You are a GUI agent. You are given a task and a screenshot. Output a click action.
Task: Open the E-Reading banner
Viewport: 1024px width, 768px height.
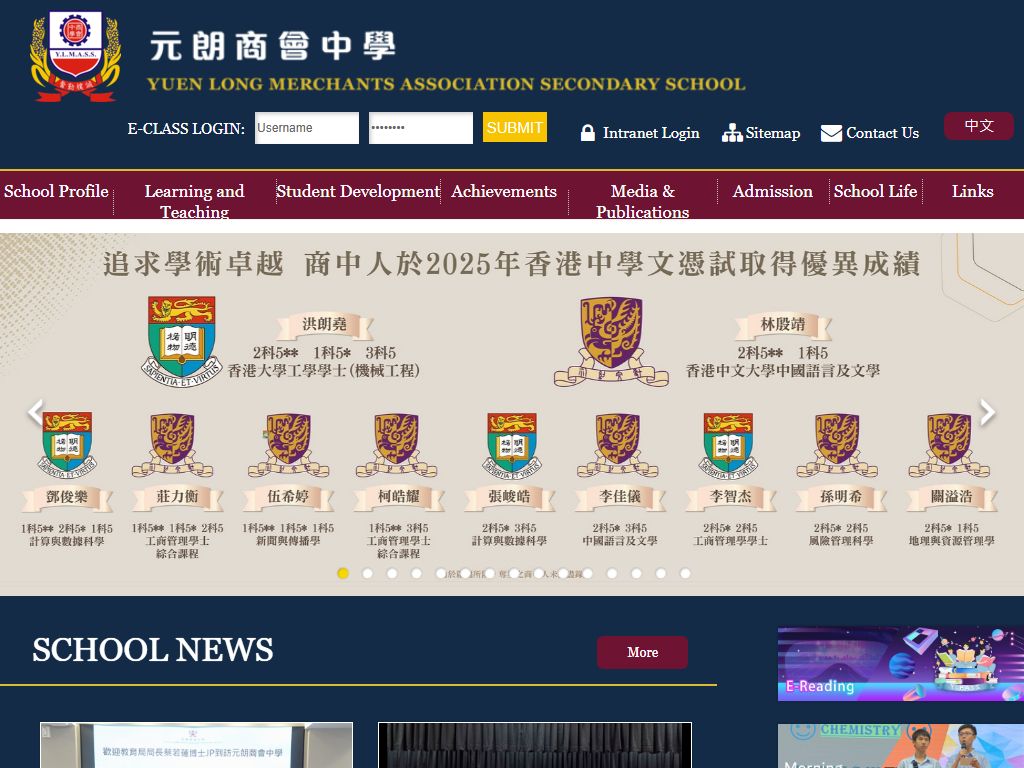pyautogui.click(x=901, y=664)
